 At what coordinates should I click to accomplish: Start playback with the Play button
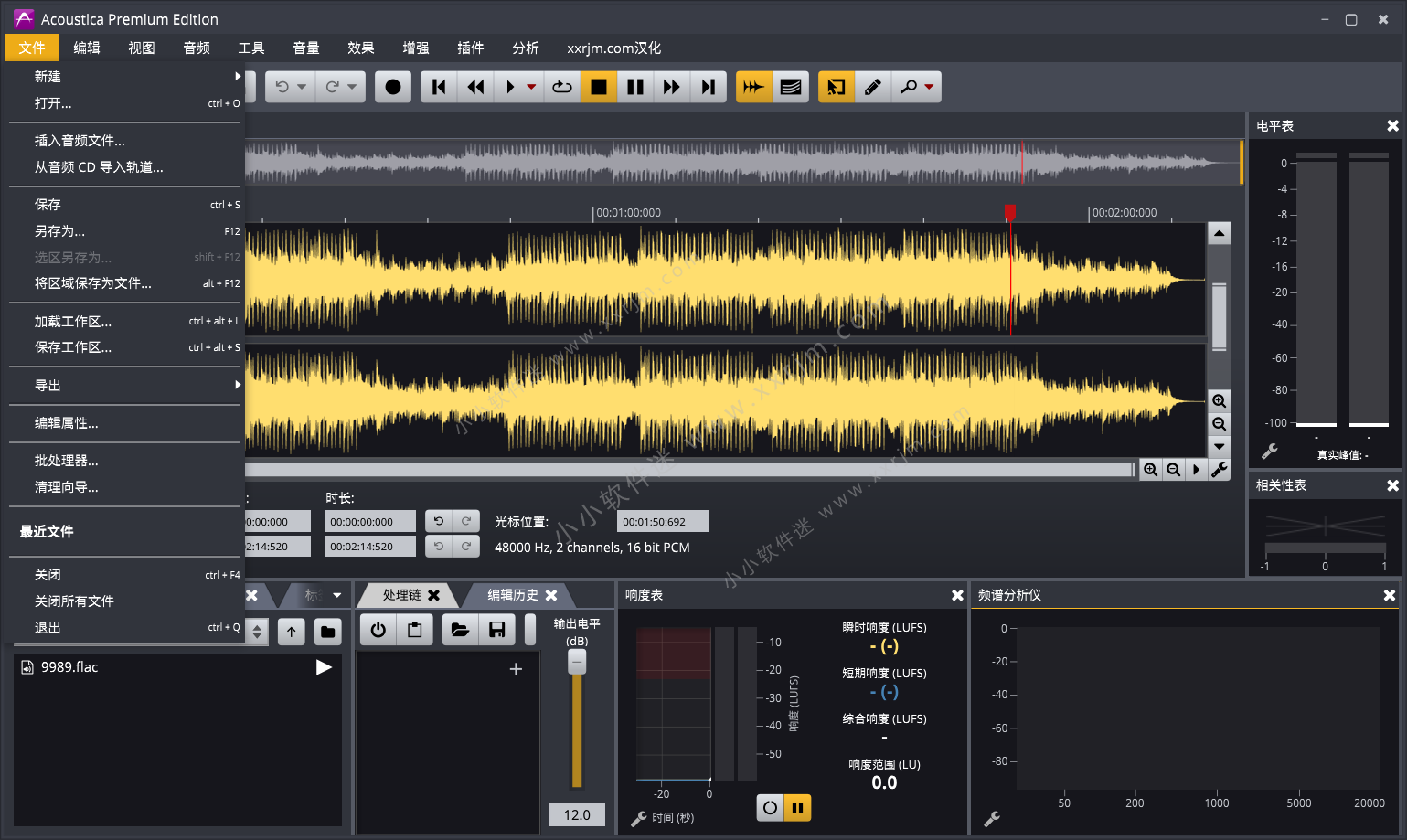point(510,87)
